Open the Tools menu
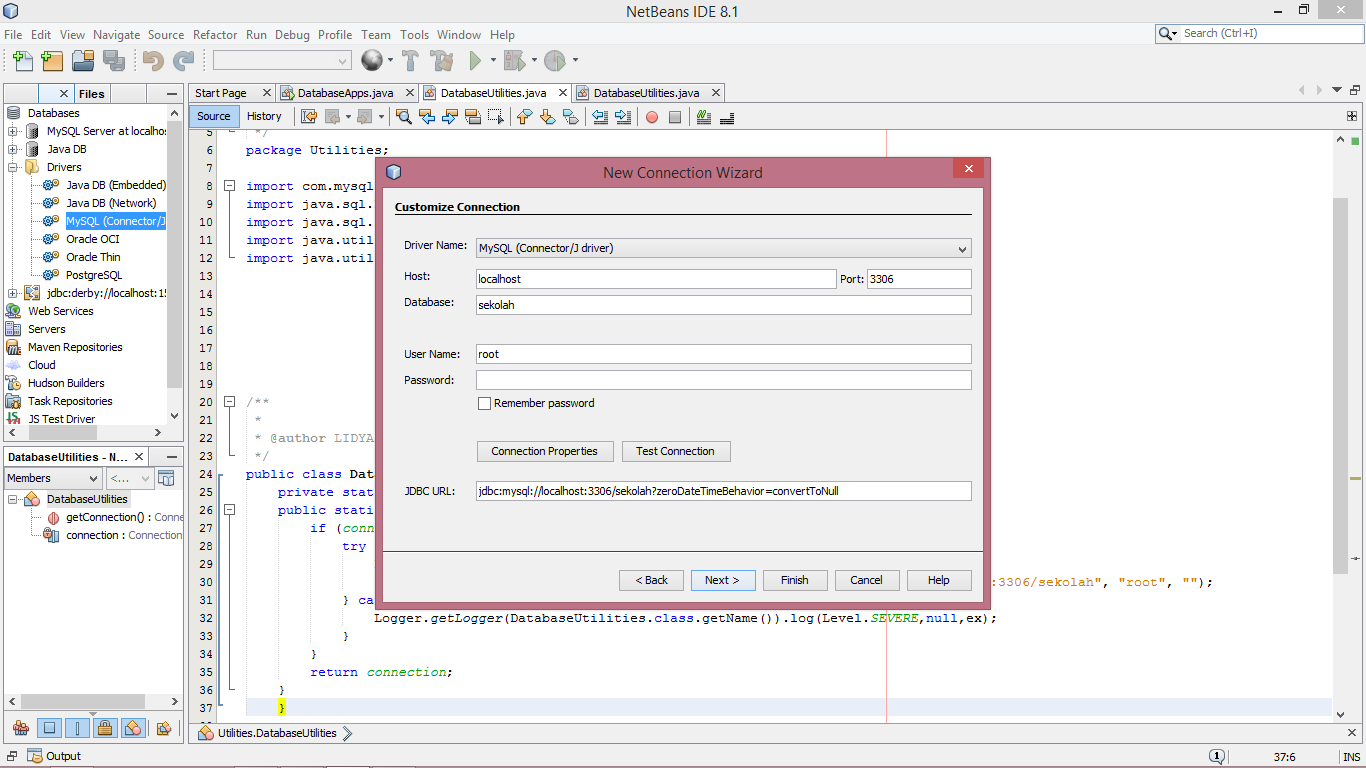This screenshot has width=1366, height=768. [414, 34]
